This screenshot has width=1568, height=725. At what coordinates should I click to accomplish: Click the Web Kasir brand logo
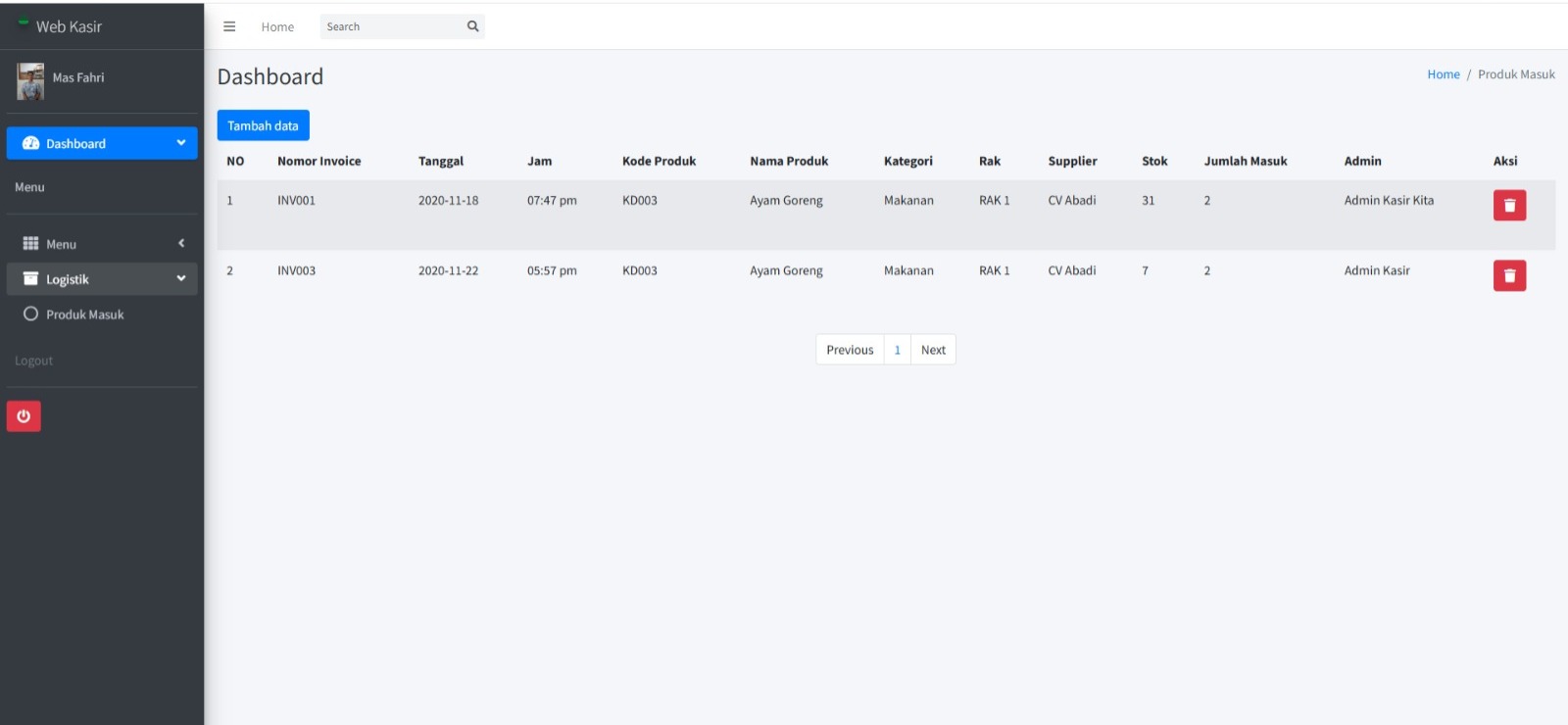coord(24,23)
